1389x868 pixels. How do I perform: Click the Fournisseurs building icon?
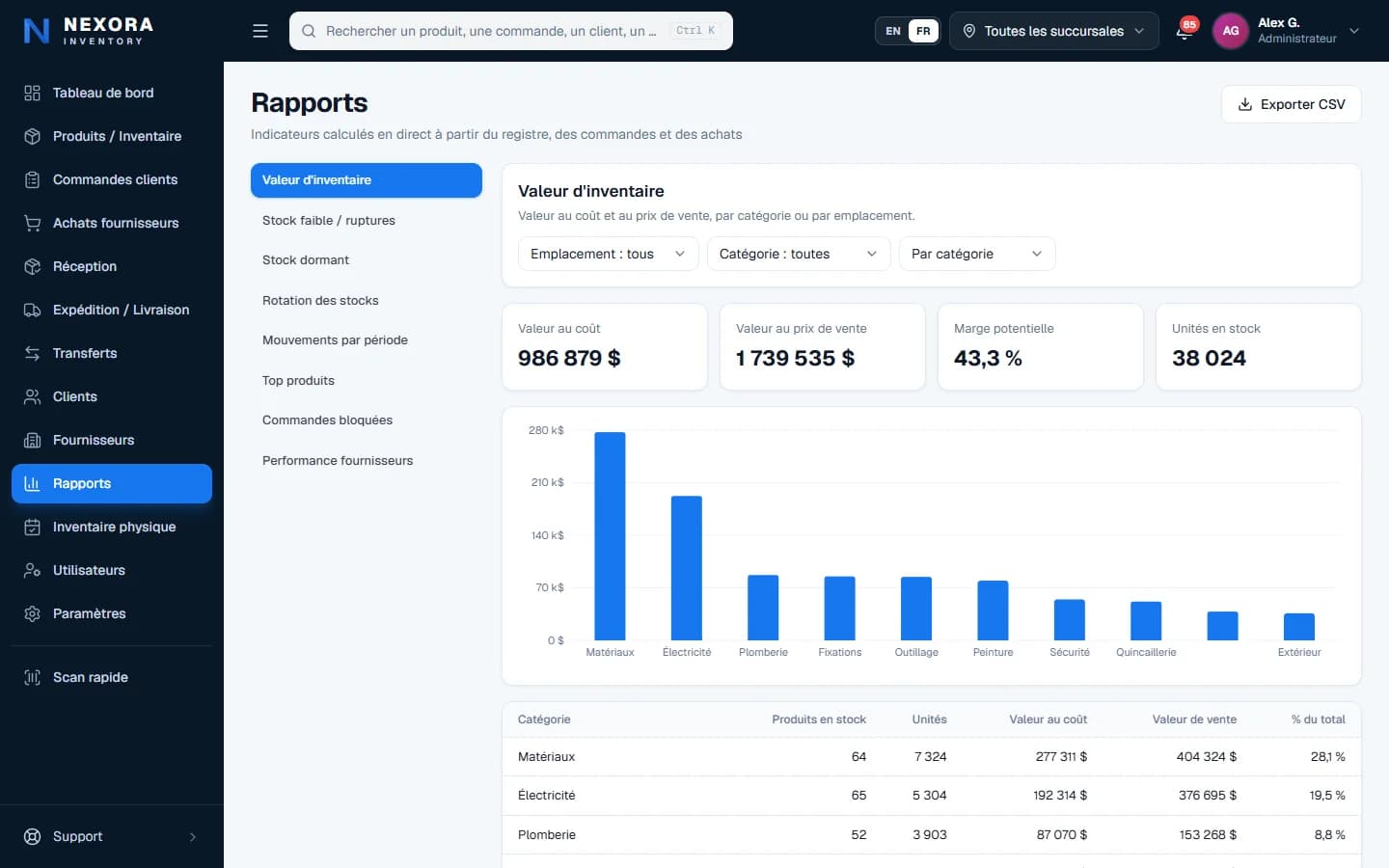pos(32,440)
